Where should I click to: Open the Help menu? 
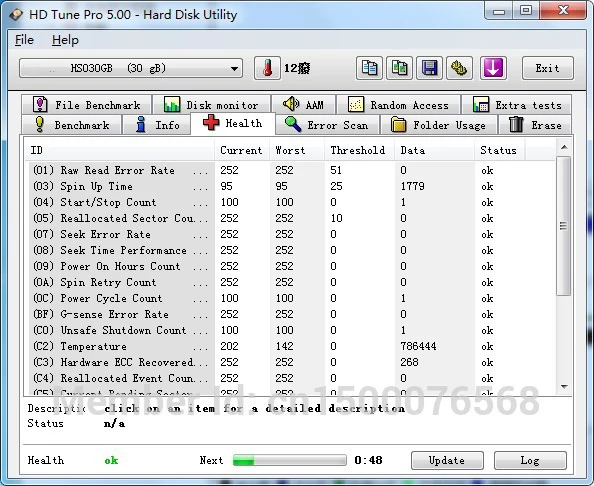[65, 40]
